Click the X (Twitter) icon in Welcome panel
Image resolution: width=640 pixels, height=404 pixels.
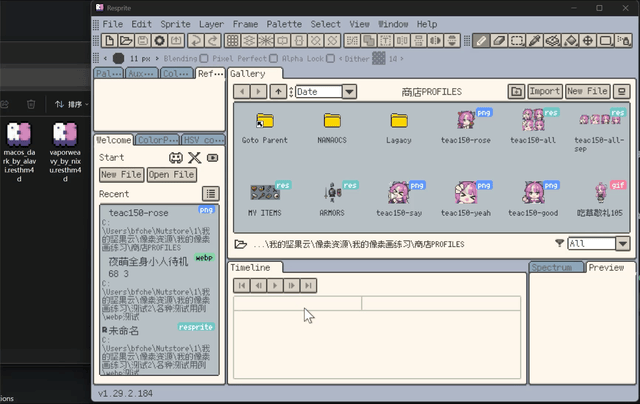point(194,158)
